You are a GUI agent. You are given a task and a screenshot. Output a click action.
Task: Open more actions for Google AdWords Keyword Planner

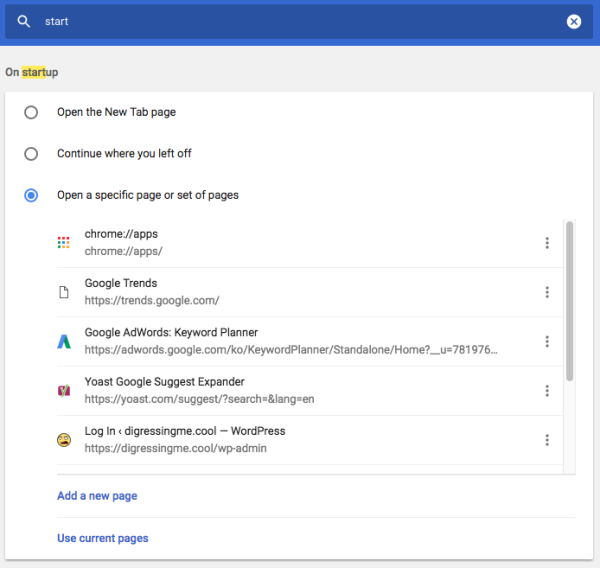click(547, 341)
